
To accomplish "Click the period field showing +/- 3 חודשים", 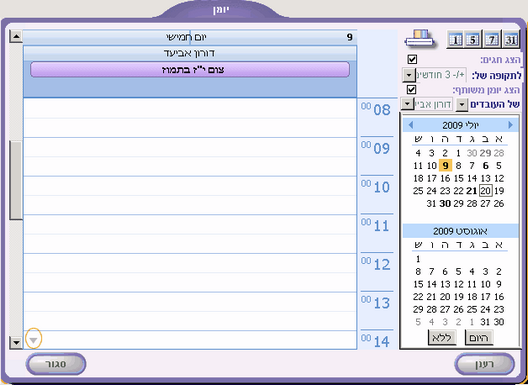I will 441,75.
